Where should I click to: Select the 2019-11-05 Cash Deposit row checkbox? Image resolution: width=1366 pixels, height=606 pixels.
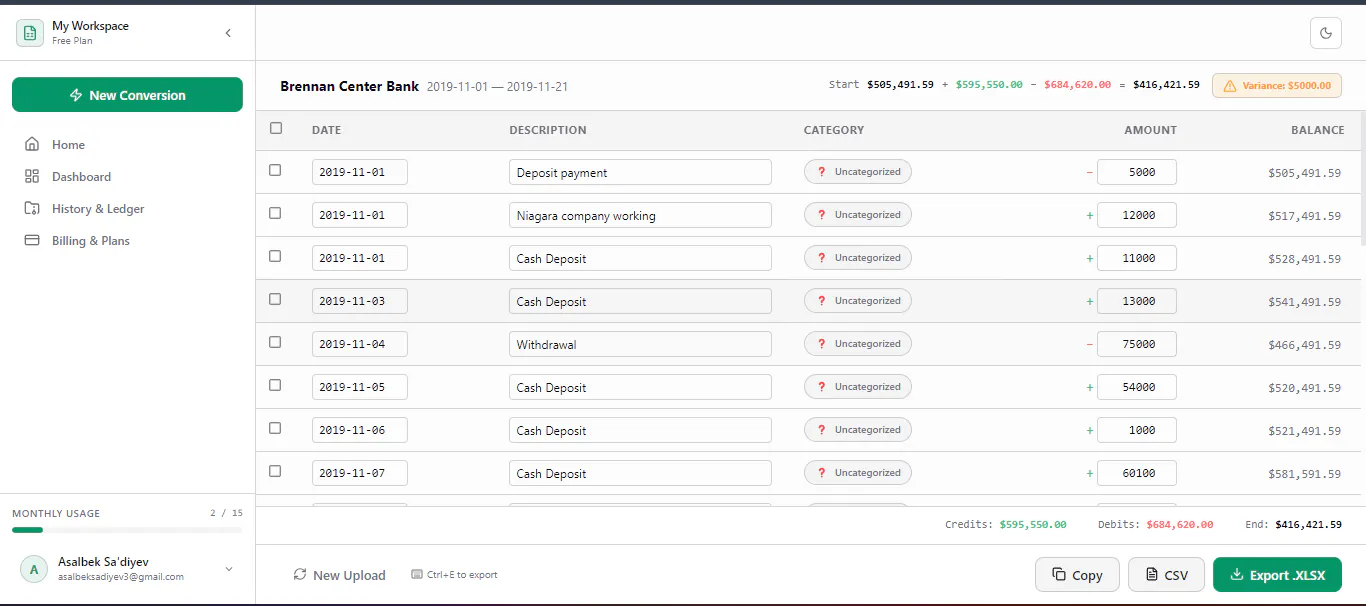275,385
